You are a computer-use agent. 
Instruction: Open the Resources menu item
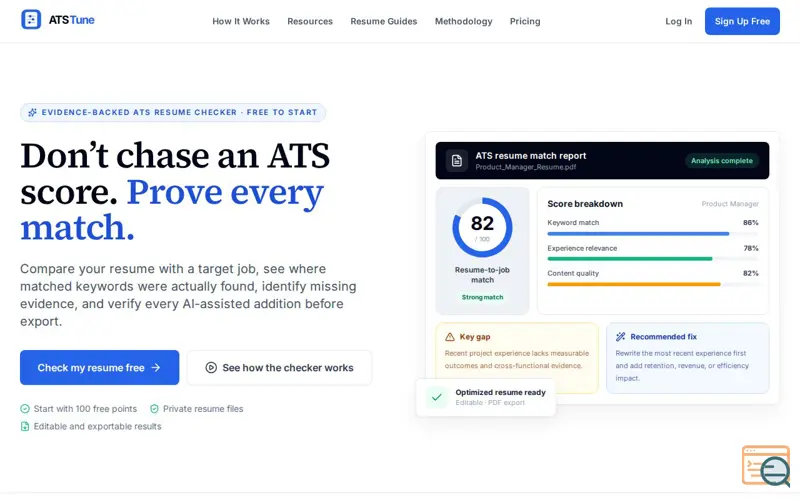(x=310, y=21)
